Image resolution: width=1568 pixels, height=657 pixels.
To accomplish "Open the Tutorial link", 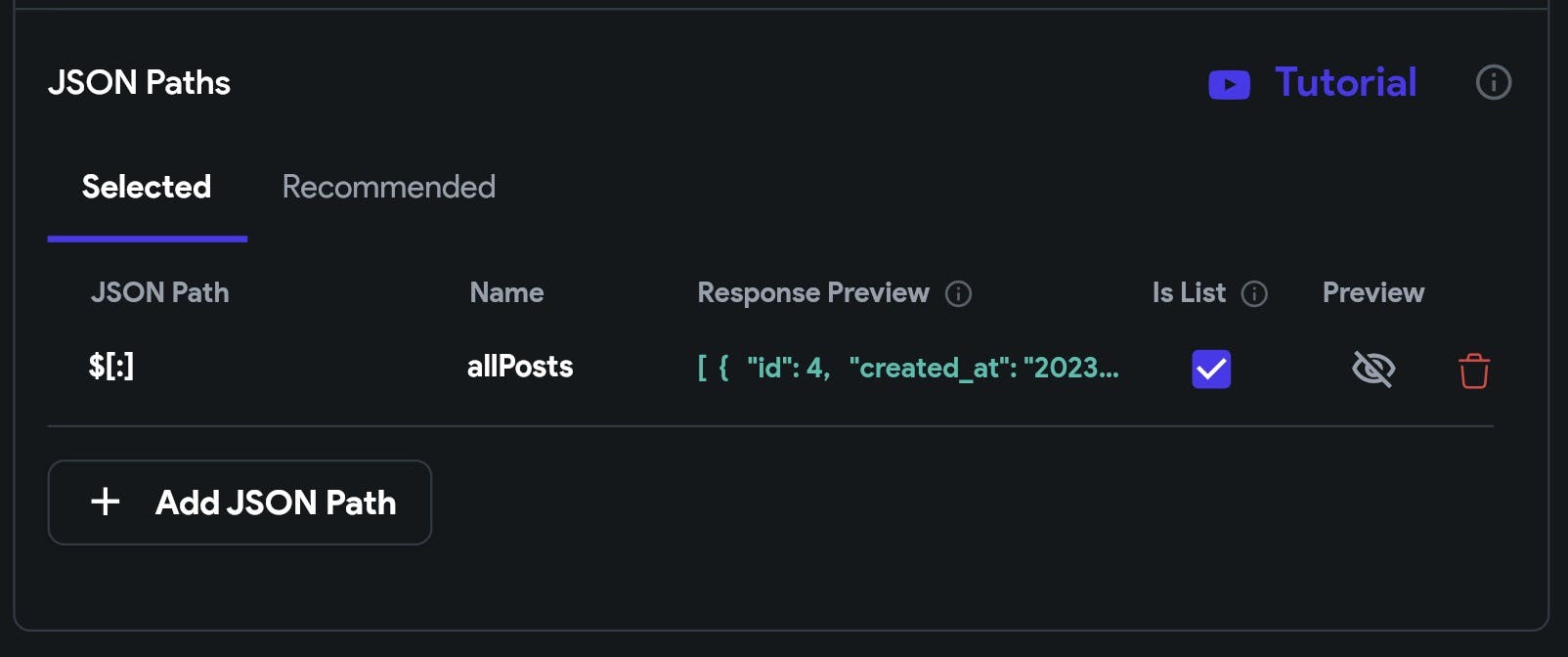I will [1345, 83].
